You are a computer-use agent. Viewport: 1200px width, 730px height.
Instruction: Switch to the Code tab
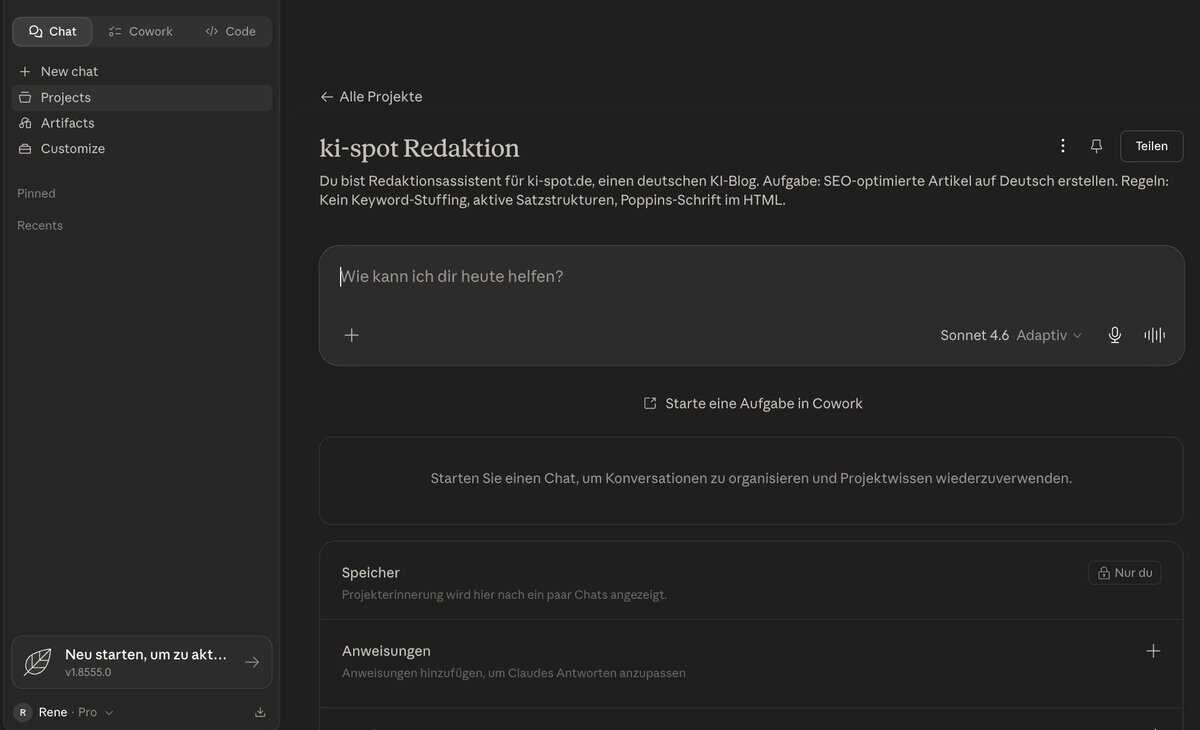(230, 31)
